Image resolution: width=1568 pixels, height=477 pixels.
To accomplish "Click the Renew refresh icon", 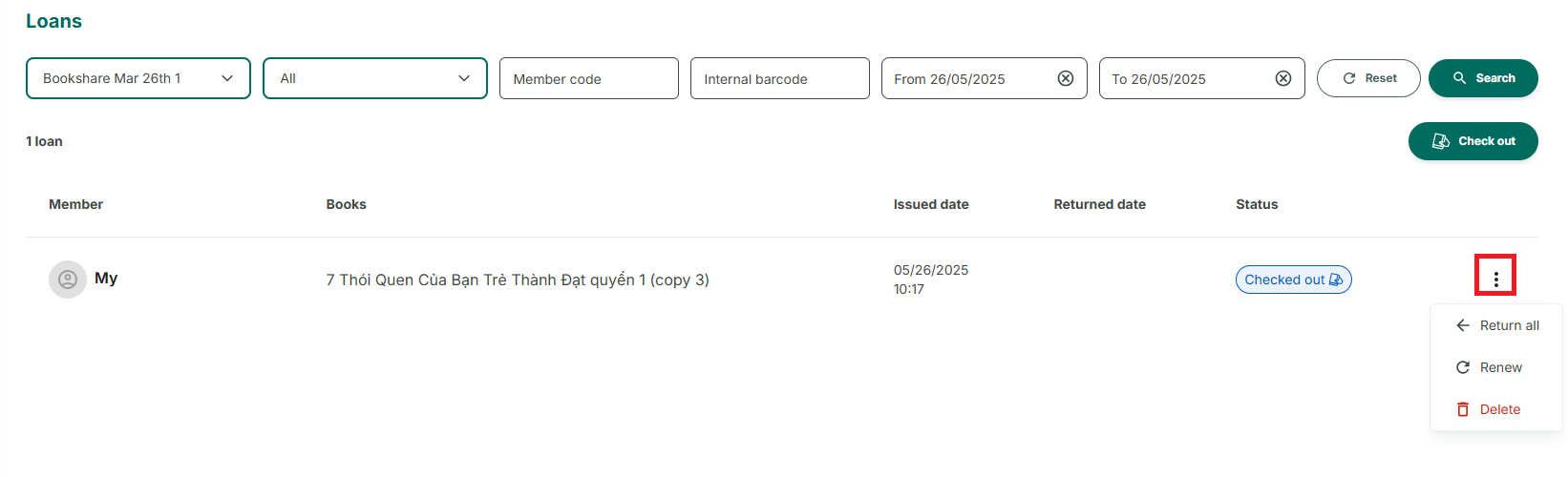I will 1462,367.
